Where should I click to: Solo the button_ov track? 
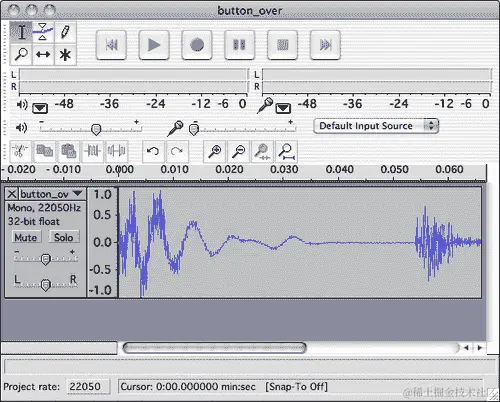coord(64,237)
